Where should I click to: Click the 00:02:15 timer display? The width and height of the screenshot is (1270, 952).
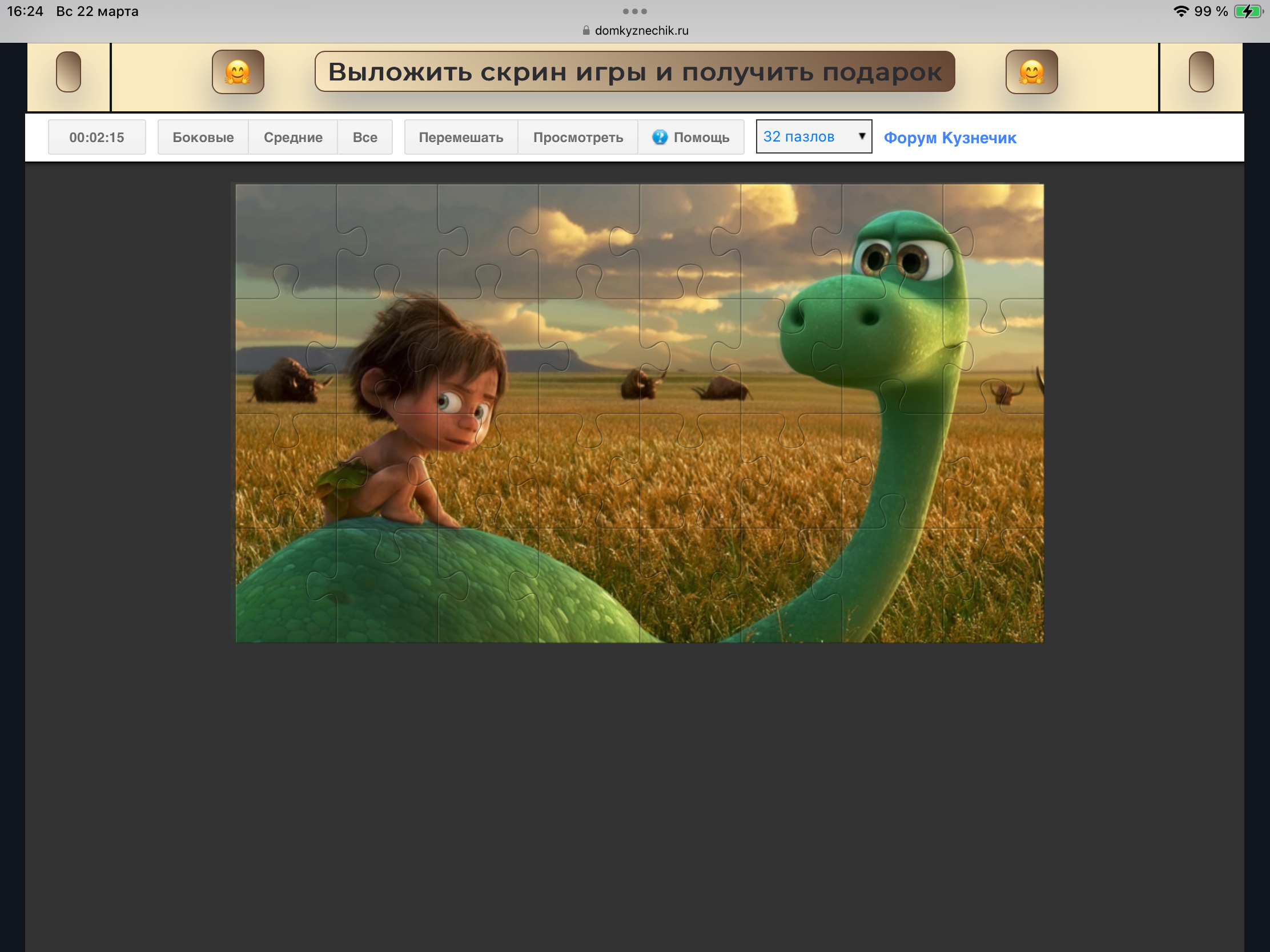pos(97,137)
